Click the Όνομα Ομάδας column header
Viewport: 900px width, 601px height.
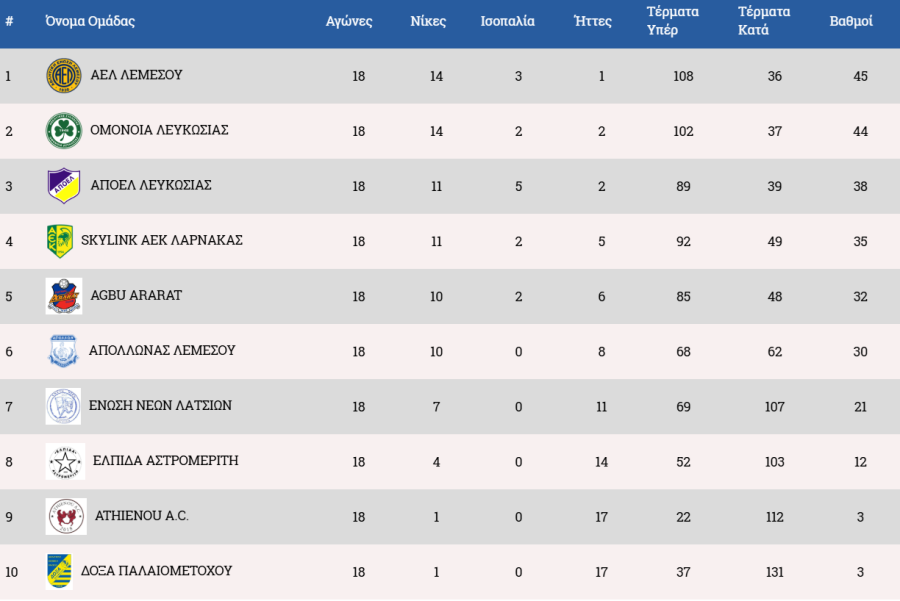pyautogui.click(x=90, y=21)
